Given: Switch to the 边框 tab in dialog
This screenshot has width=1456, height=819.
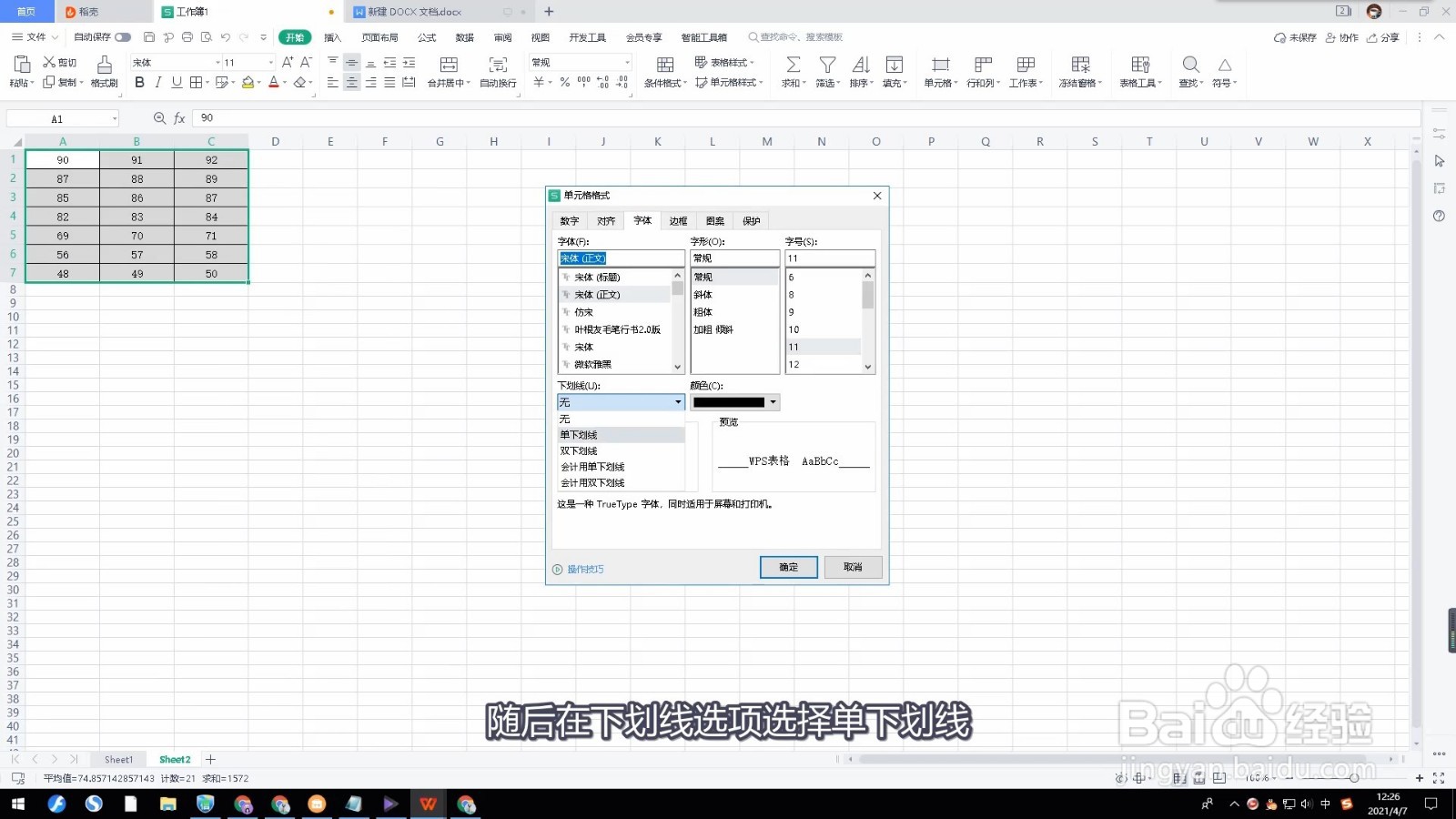Looking at the screenshot, I should [679, 221].
